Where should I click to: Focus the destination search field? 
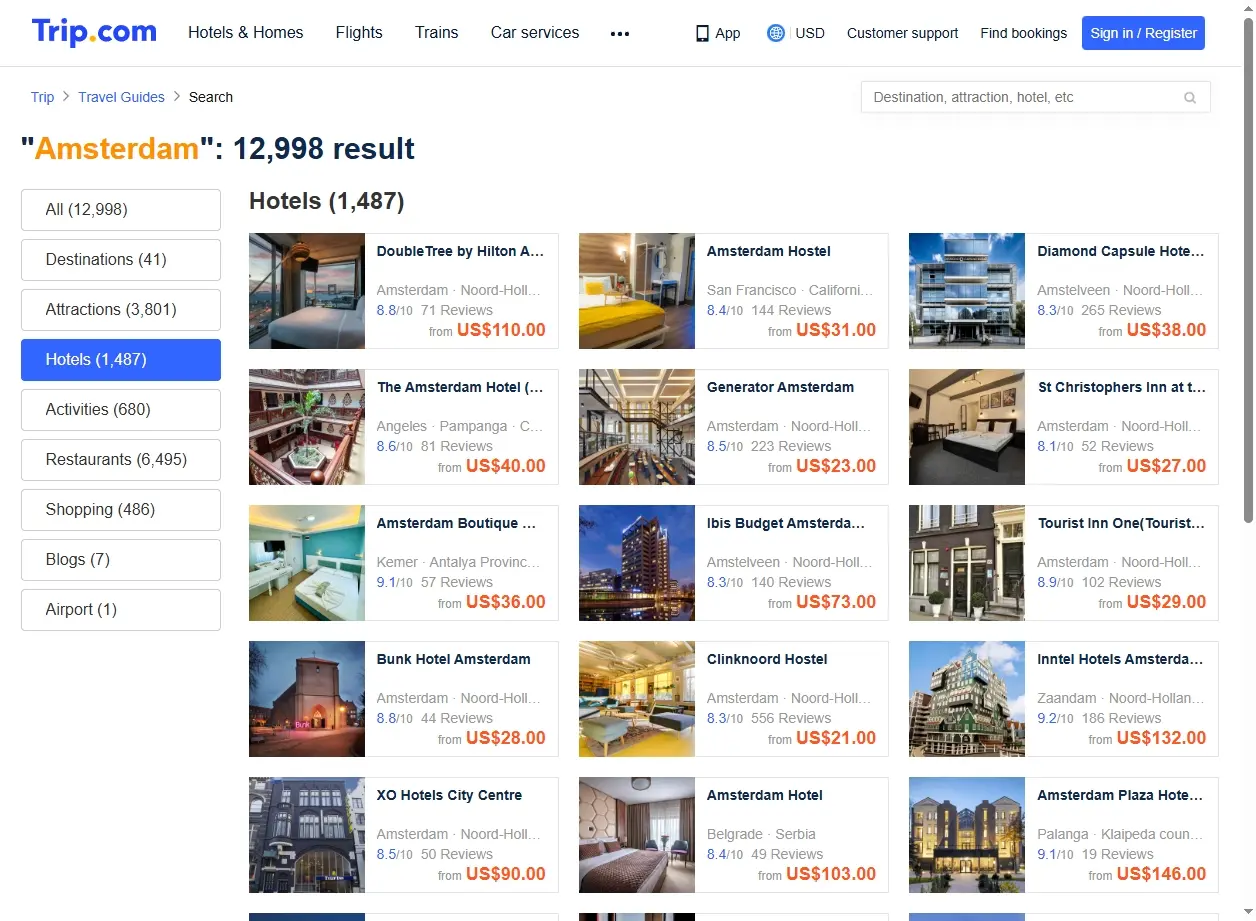[1035, 97]
